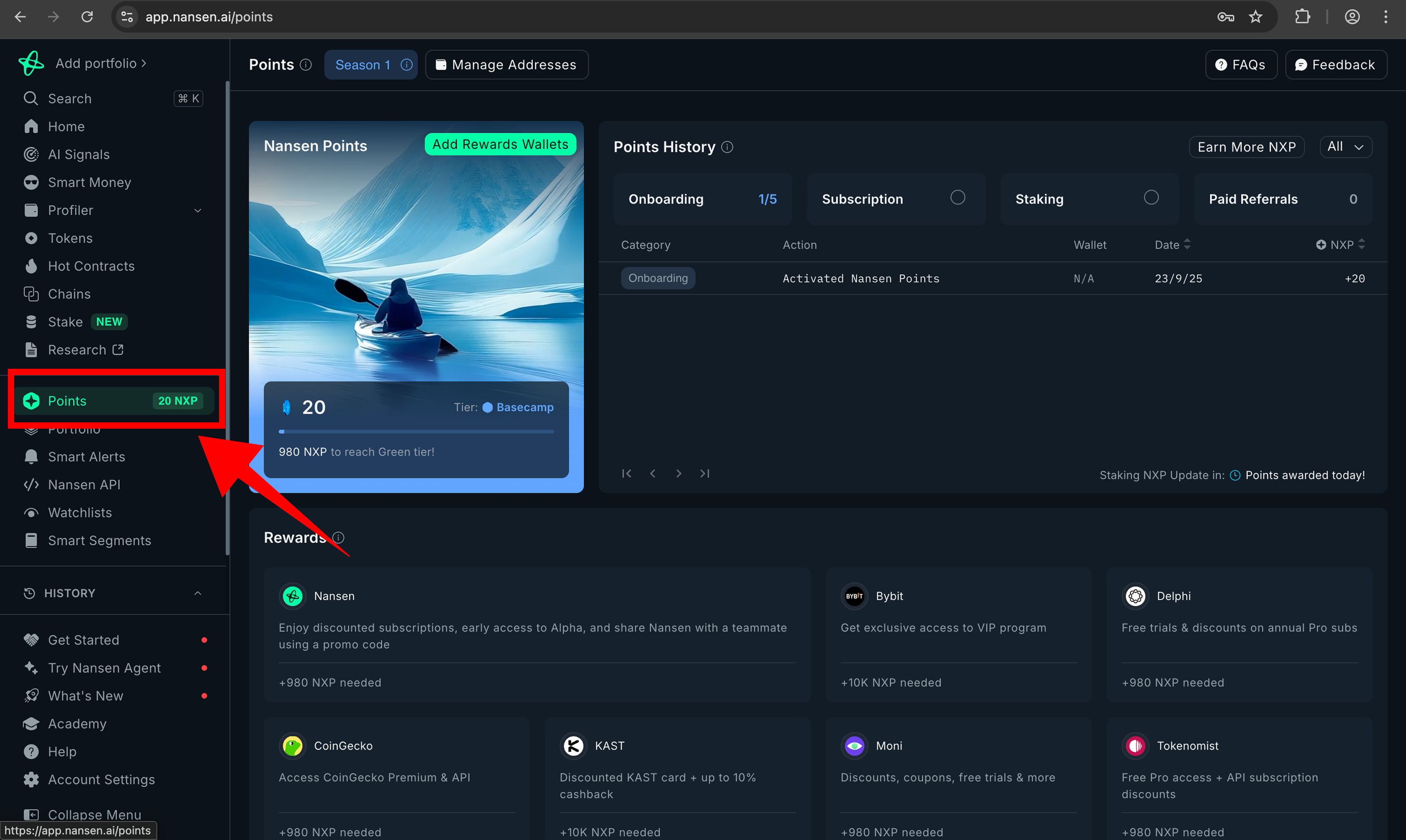Click the Search magnifier icon in sidebar
The width and height of the screenshot is (1406, 840).
click(x=31, y=98)
